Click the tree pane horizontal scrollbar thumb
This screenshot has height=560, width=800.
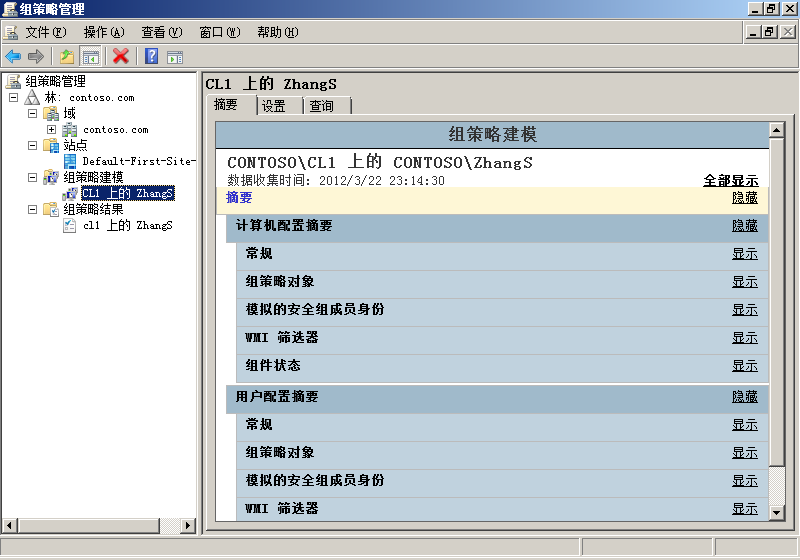[x=89, y=525]
